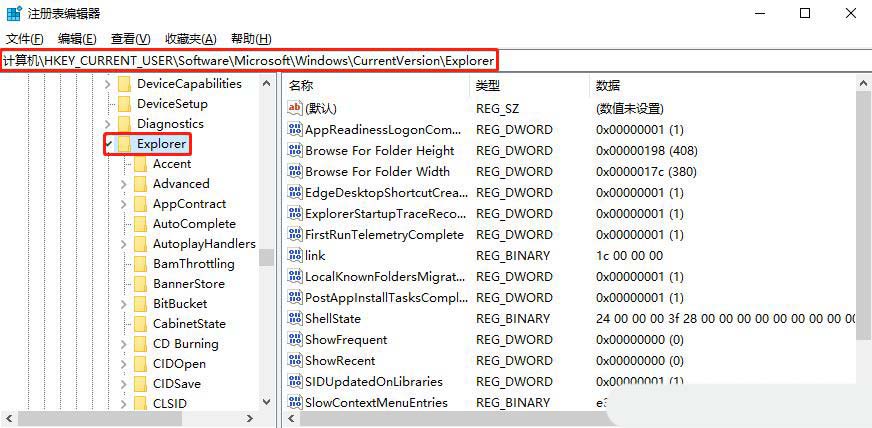Open the 帮助(H) menu
Image resolution: width=872 pixels, height=428 pixels.
(251, 39)
